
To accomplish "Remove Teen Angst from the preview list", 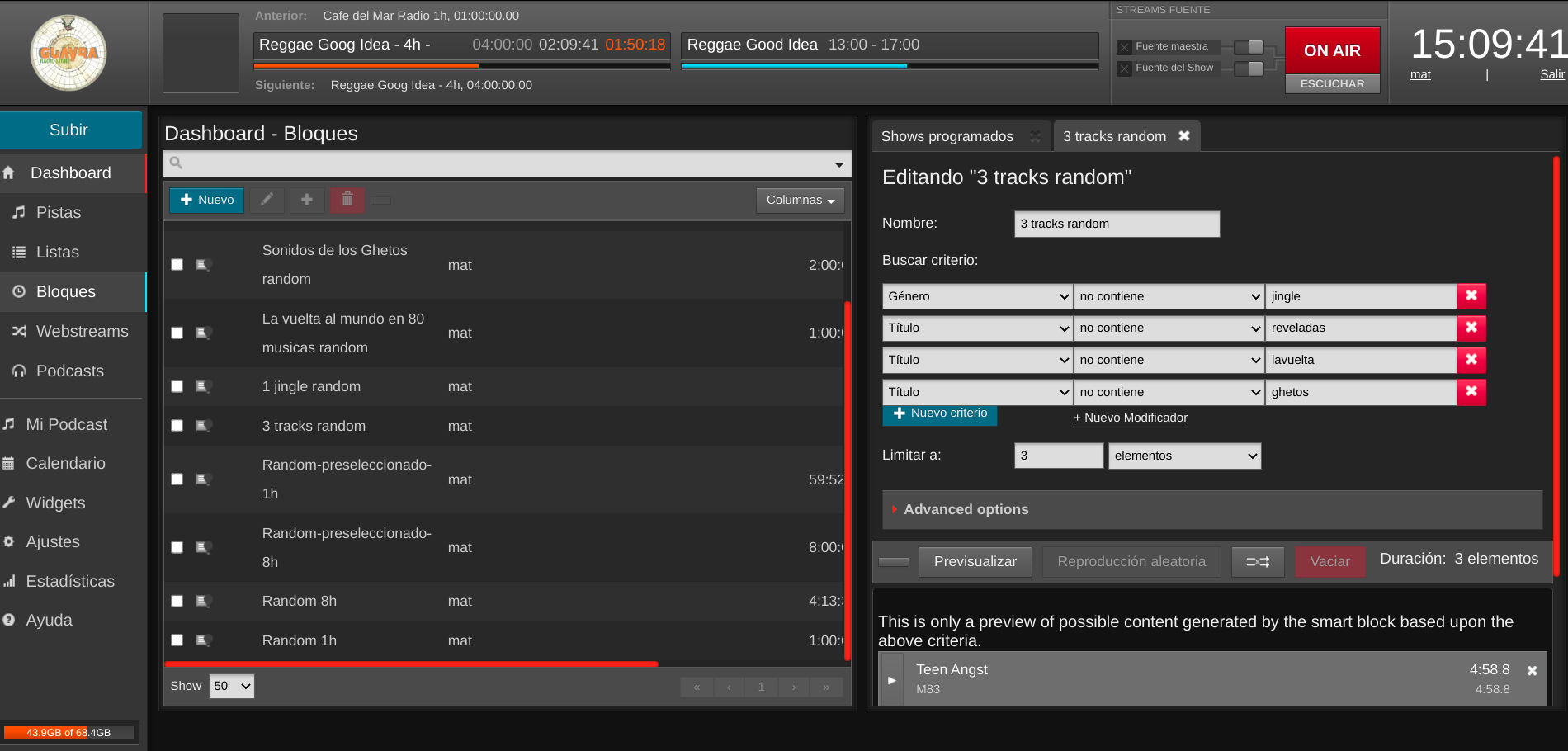I will pyautogui.click(x=1532, y=671).
